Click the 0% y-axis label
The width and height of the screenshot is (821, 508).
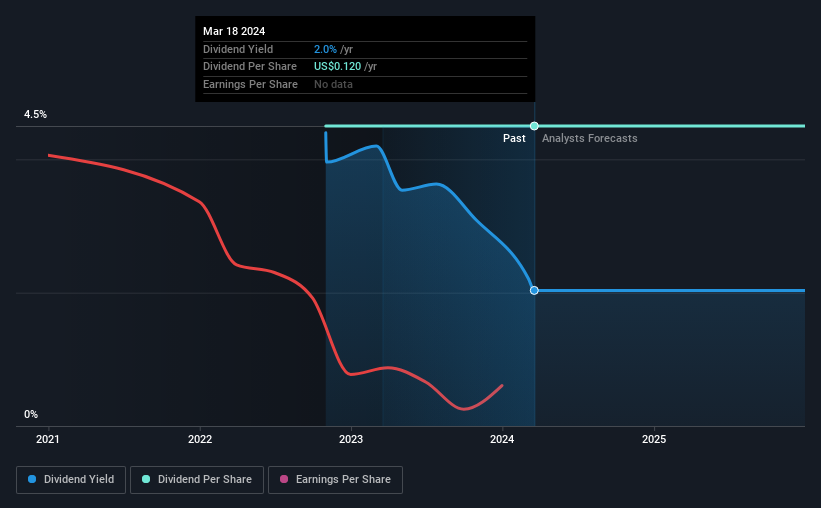(x=31, y=414)
